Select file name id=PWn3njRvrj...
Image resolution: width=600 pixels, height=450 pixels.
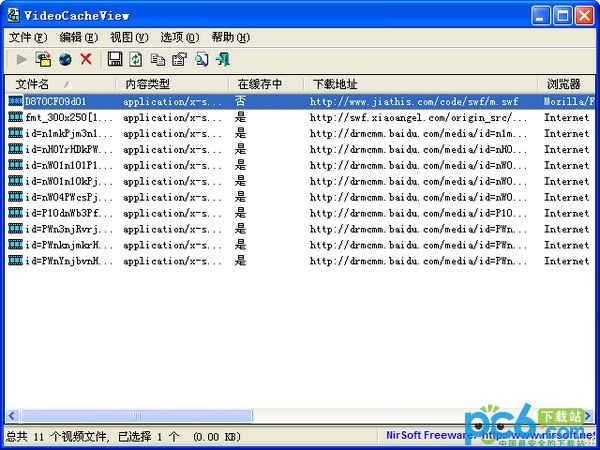(69, 229)
